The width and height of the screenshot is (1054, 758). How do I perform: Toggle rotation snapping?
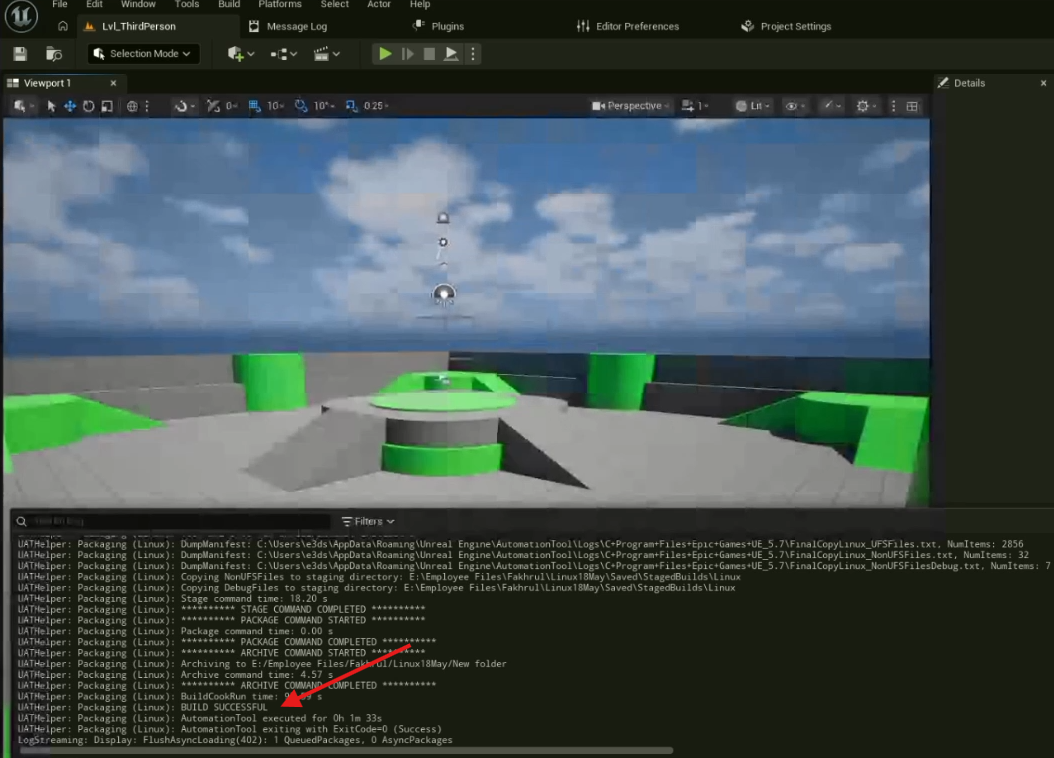pos(300,106)
